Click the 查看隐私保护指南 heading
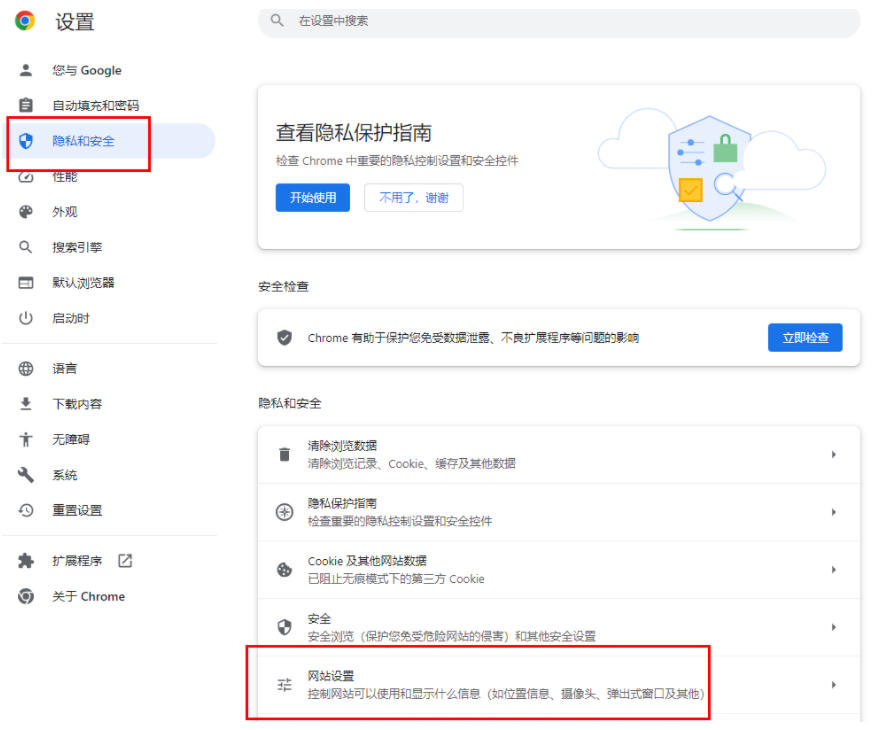Screen dimensions: 877x730 [353, 133]
